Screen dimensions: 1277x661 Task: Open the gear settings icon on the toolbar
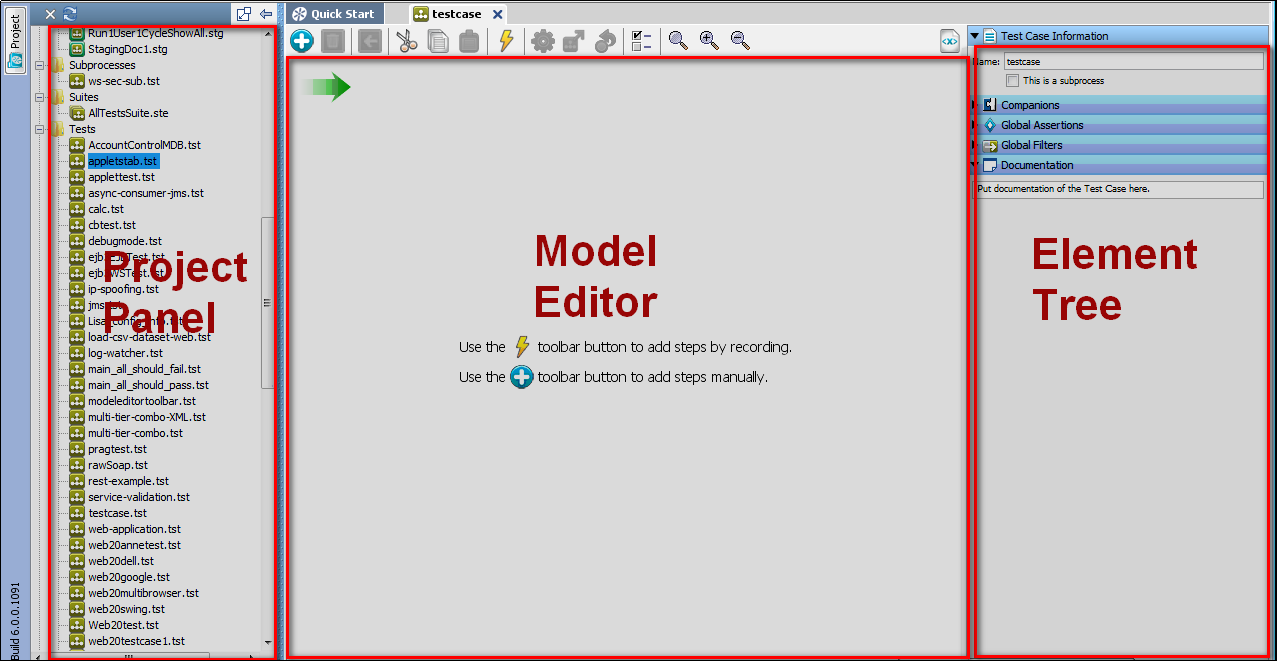pyautogui.click(x=542, y=41)
